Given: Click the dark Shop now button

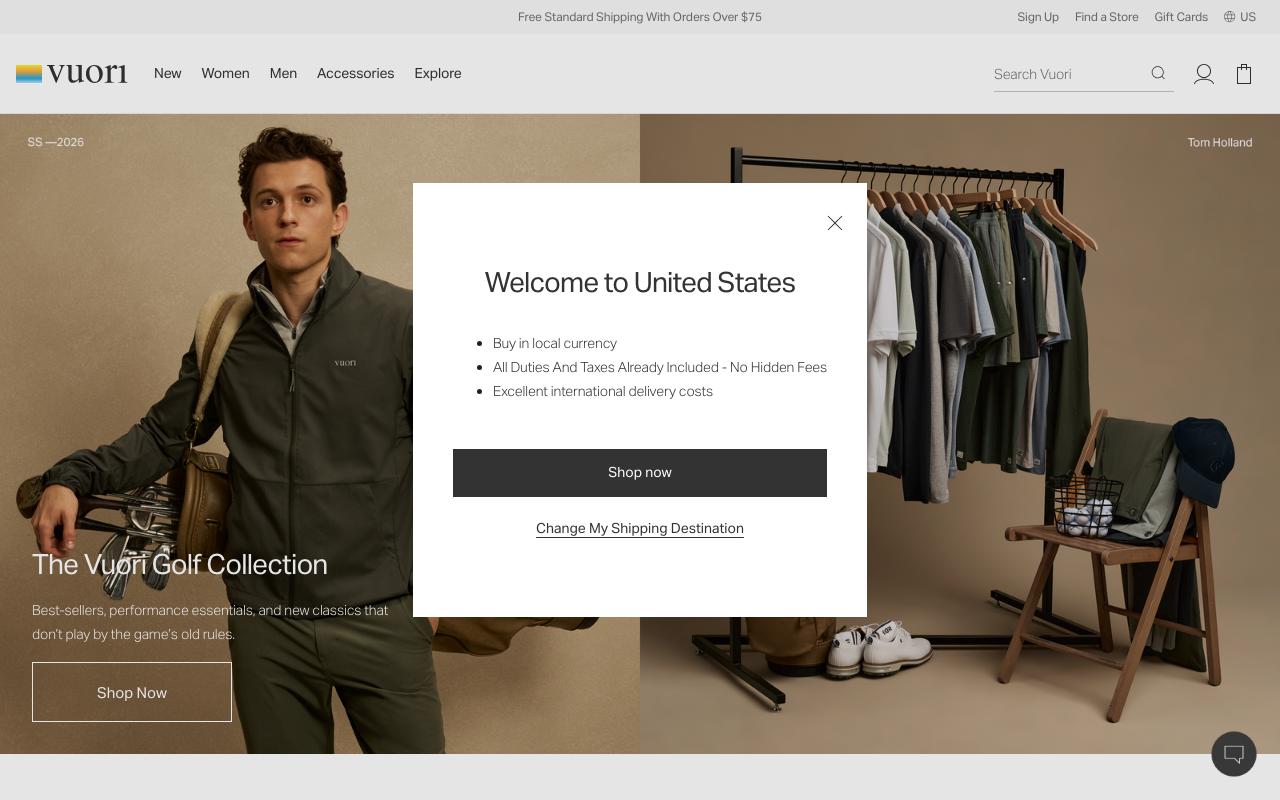Looking at the screenshot, I should point(640,473).
